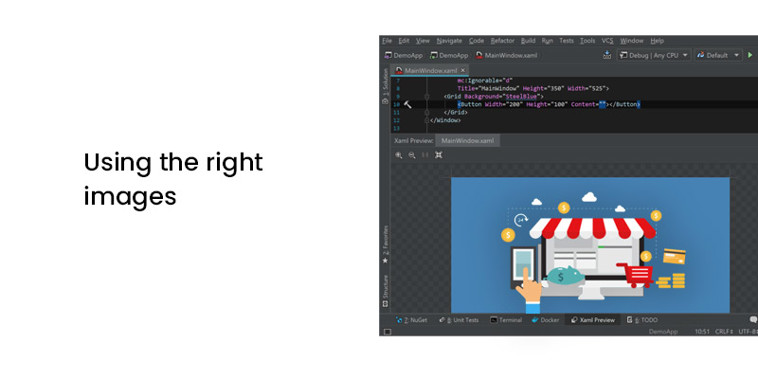Open the Structure tool window sidebar tab
Image resolution: width=758 pixels, height=379 pixels.
[x=385, y=291]
